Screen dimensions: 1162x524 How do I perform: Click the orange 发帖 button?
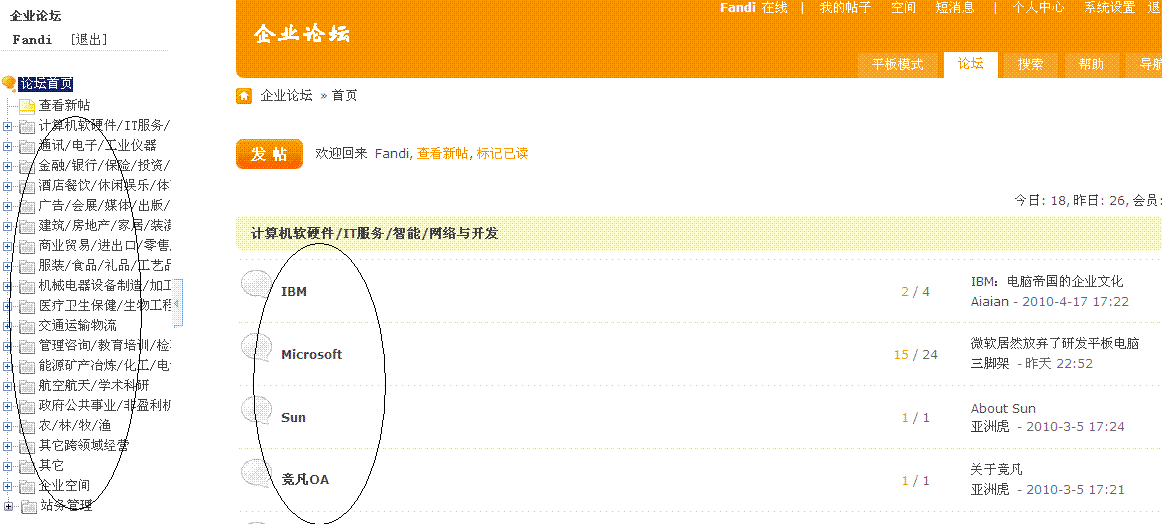[269, 154]
